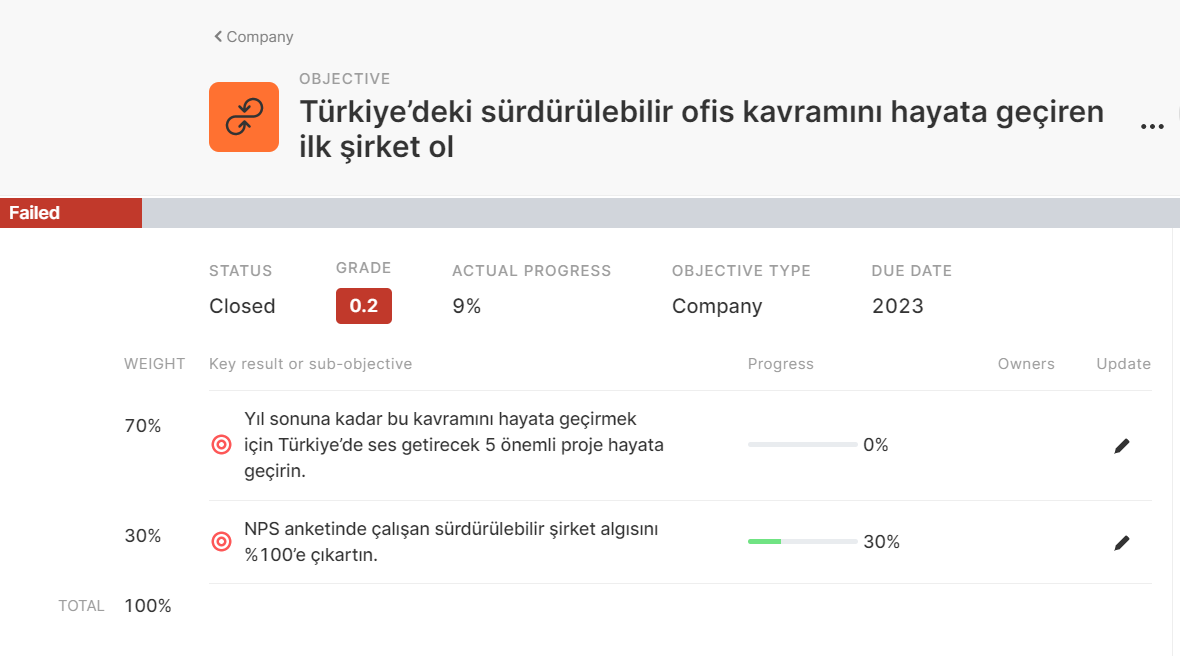The image size is (1180, 656).
Task: Click the 0% progress bar
Action: [802, 445]
